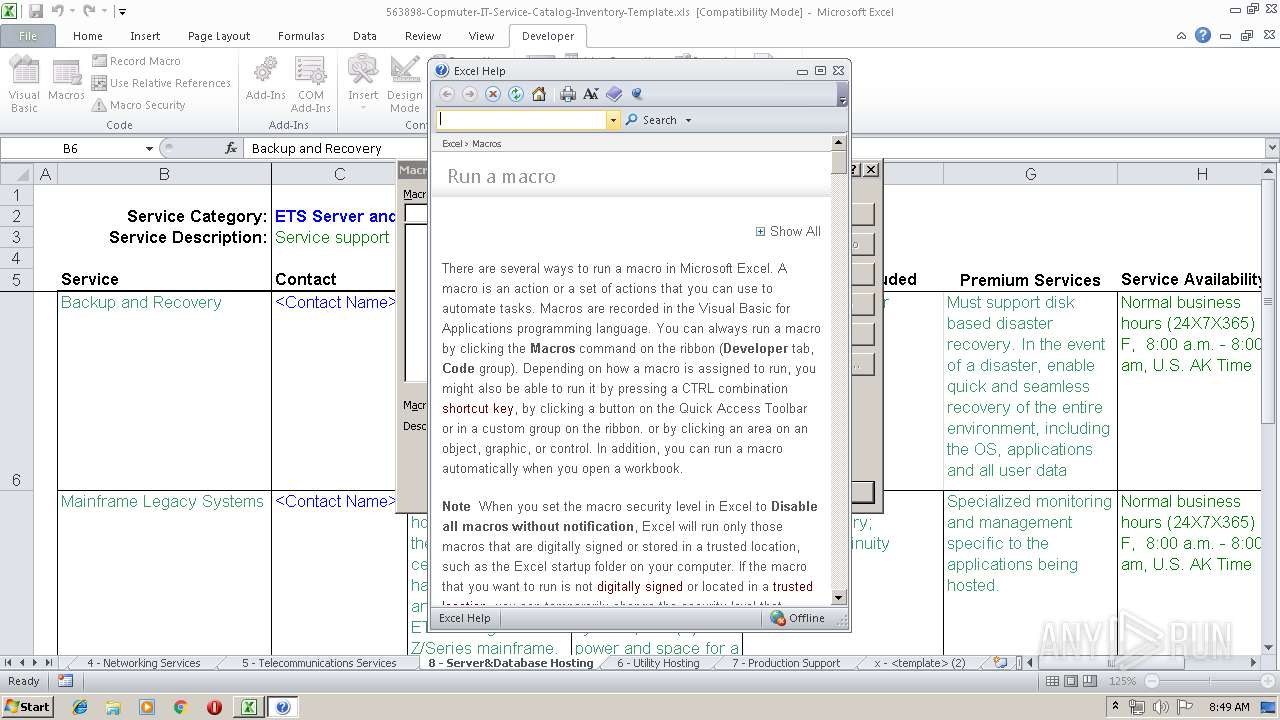Print the Excel Help topic
Image resolution: width=1280 pixels, height=720 pixels.
click(x=568, y=94)
